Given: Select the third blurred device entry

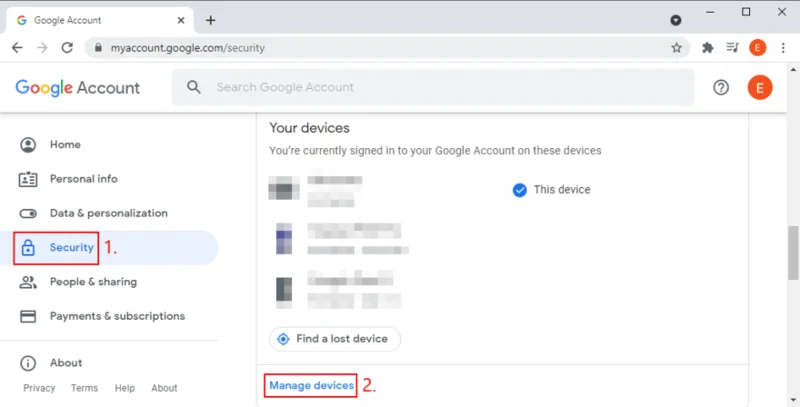Looking at the screenshot, I should click(x=338, y=289).
